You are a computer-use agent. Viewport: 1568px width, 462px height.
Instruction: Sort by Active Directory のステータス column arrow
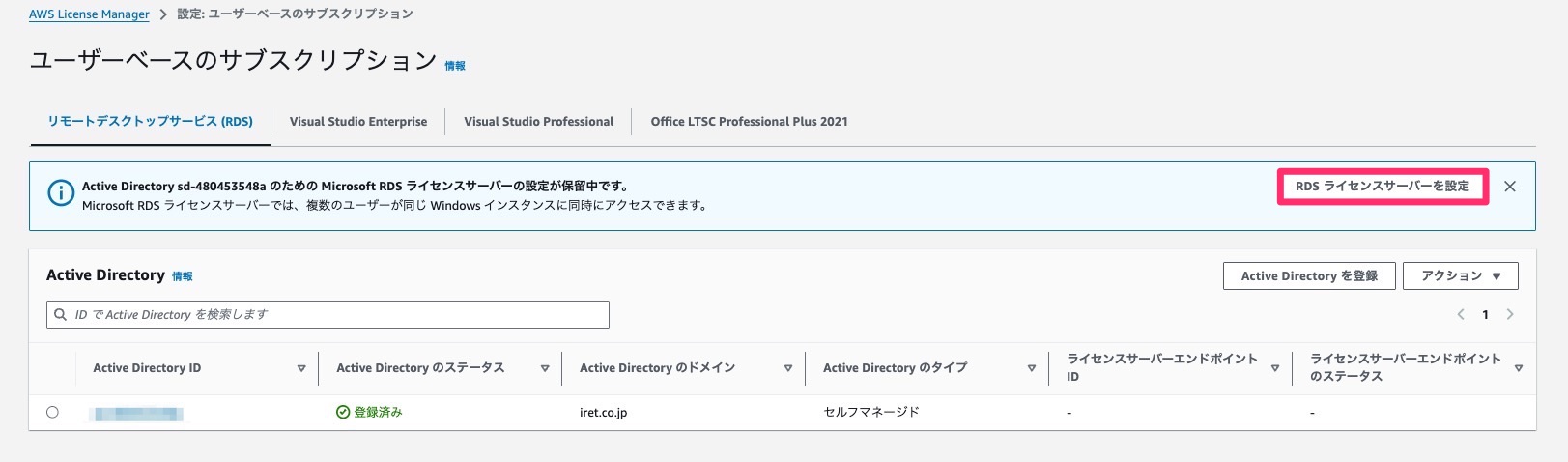[545, 368]
